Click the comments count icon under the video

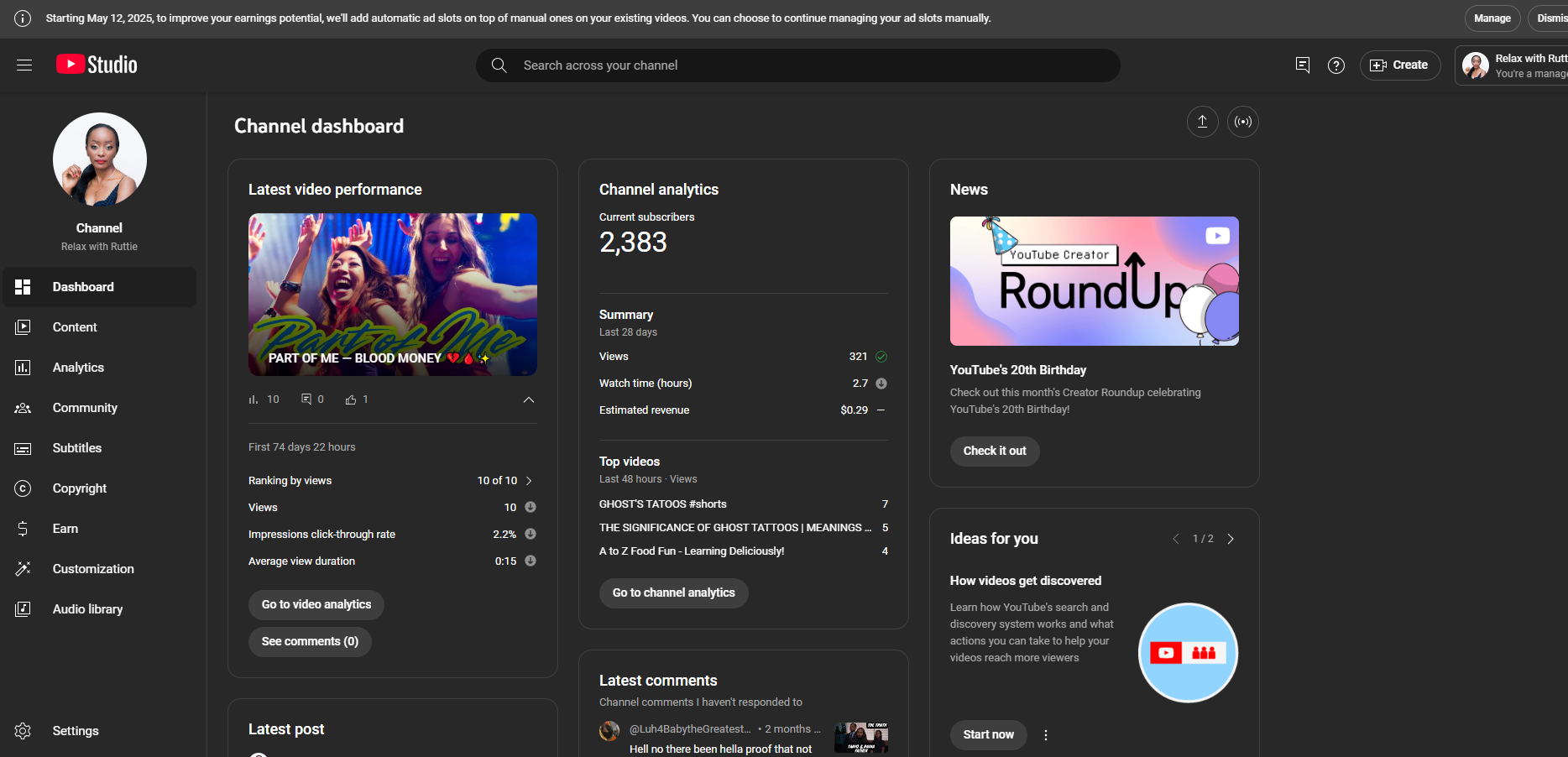click(x=306, y=399)
